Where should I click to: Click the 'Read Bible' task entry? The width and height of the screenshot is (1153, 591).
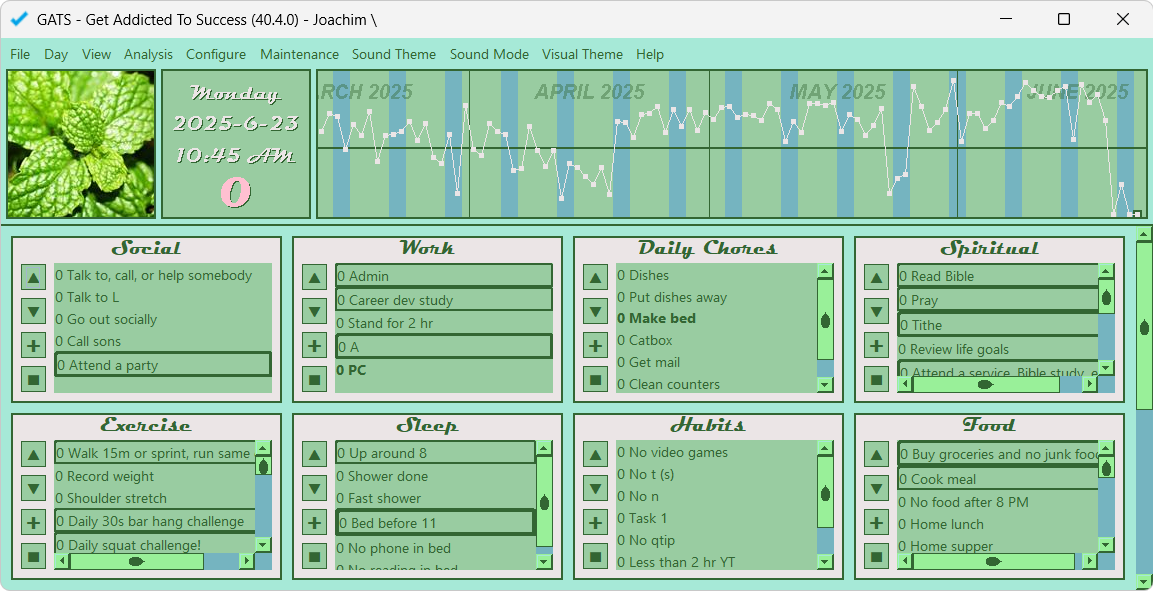click(x=996, y=276)
